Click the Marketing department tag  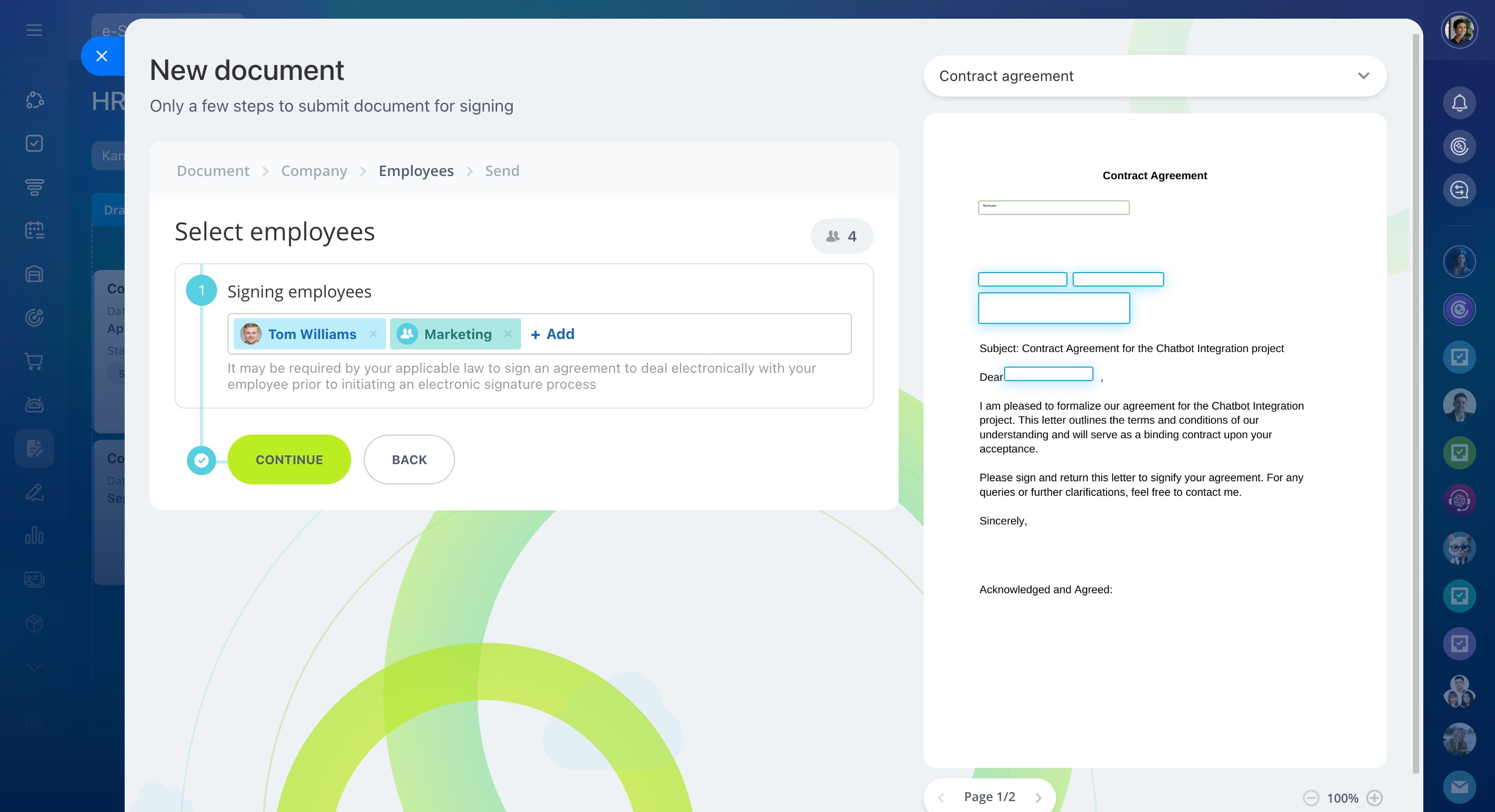click(x=455, y=334)
